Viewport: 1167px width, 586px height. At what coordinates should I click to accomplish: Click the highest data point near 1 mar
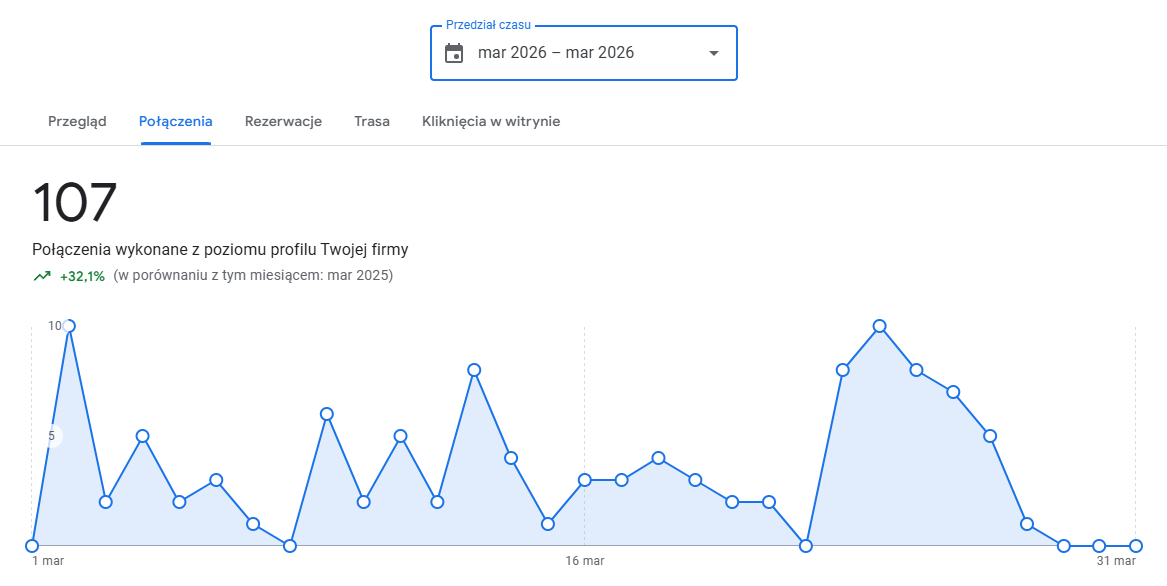click(x=69, y=326)
